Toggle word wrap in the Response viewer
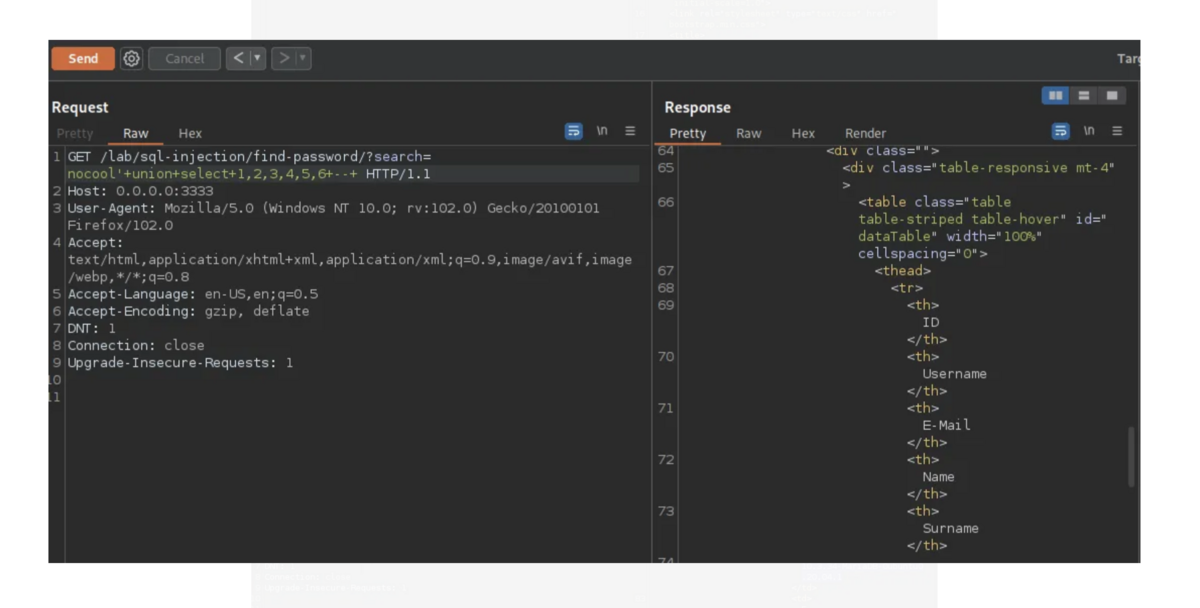The height and width of the screenshot is (608, 1200). [1061, 131]
